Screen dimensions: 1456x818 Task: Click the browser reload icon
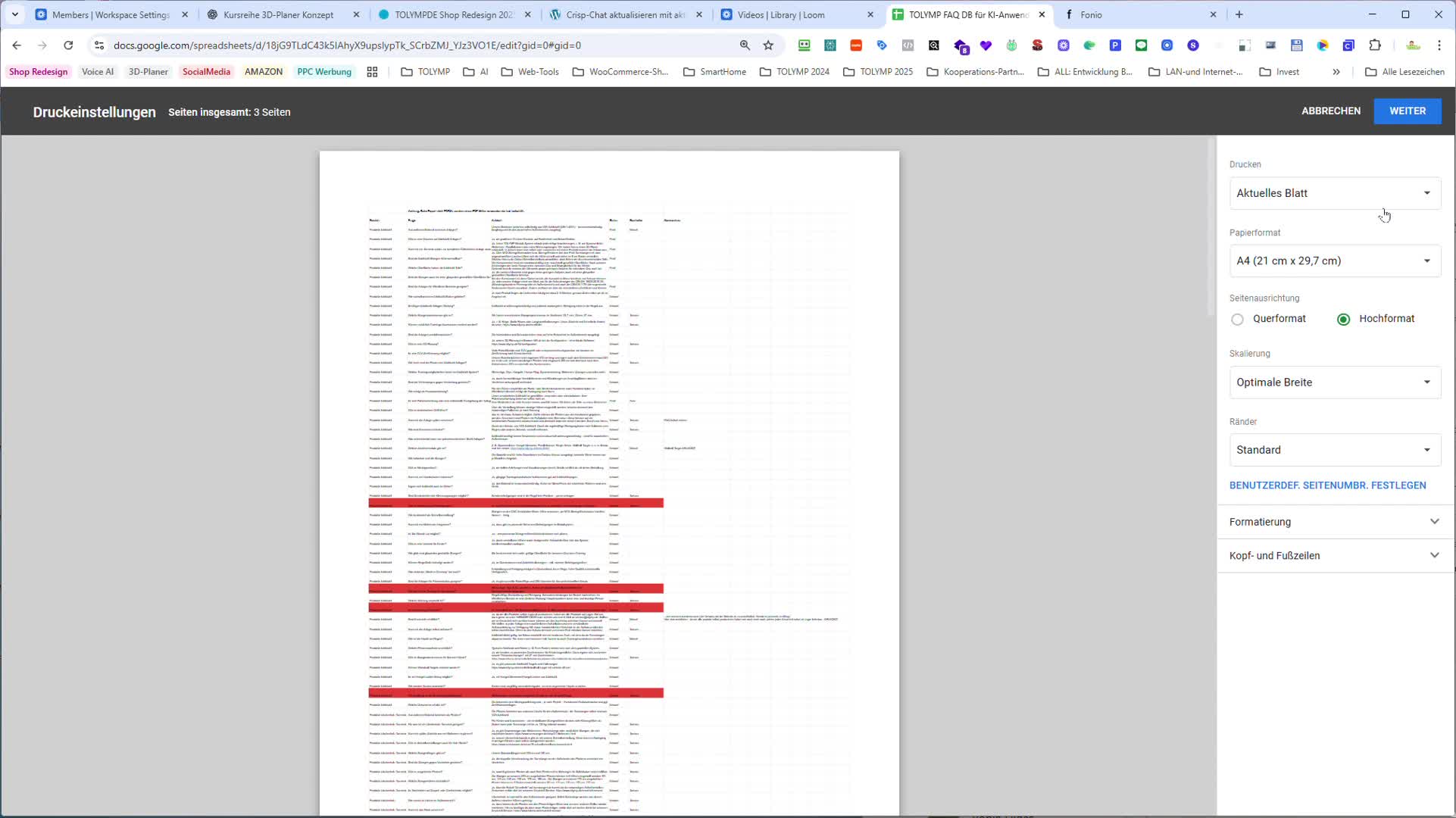click(68, 45)
